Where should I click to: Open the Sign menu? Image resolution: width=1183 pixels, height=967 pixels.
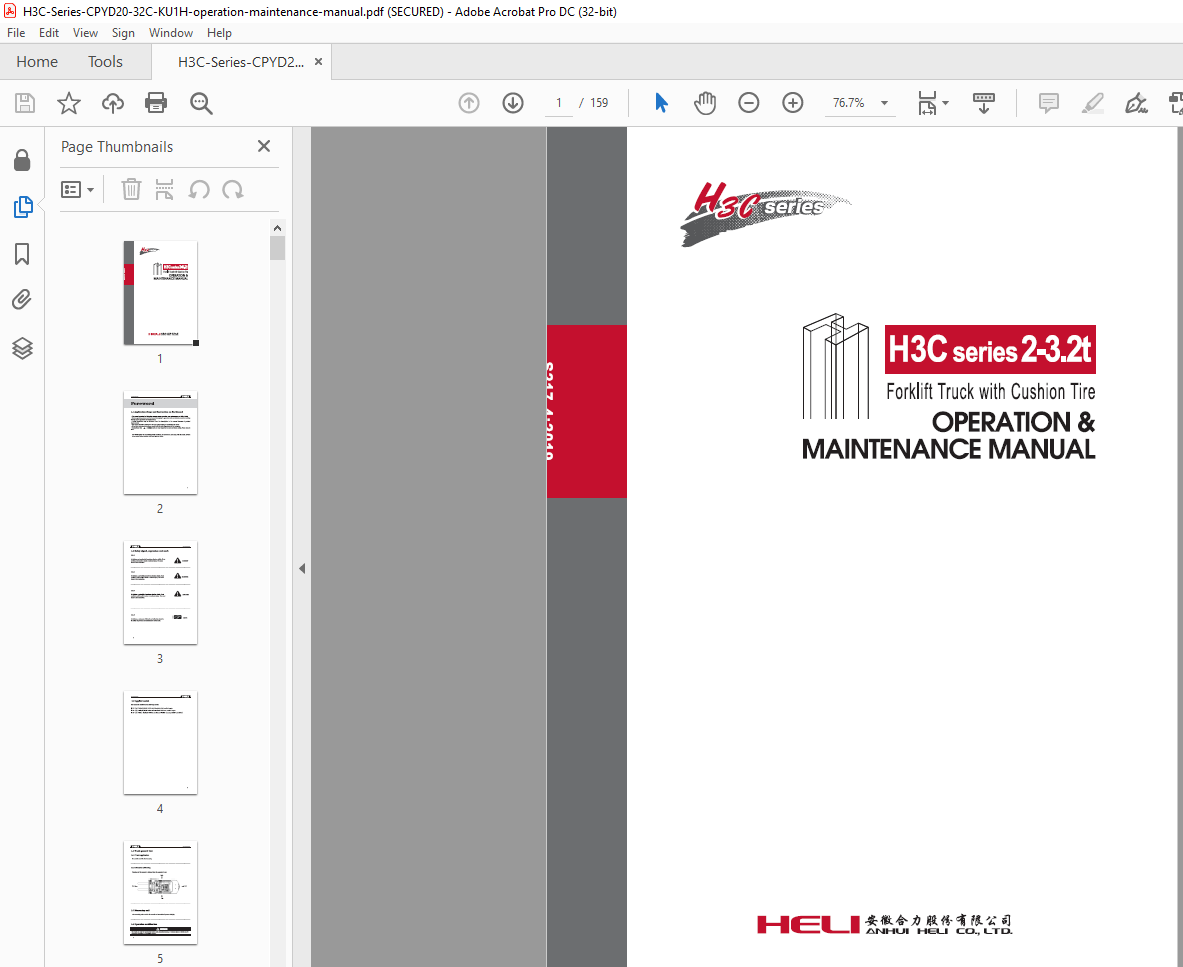(123, 32)
